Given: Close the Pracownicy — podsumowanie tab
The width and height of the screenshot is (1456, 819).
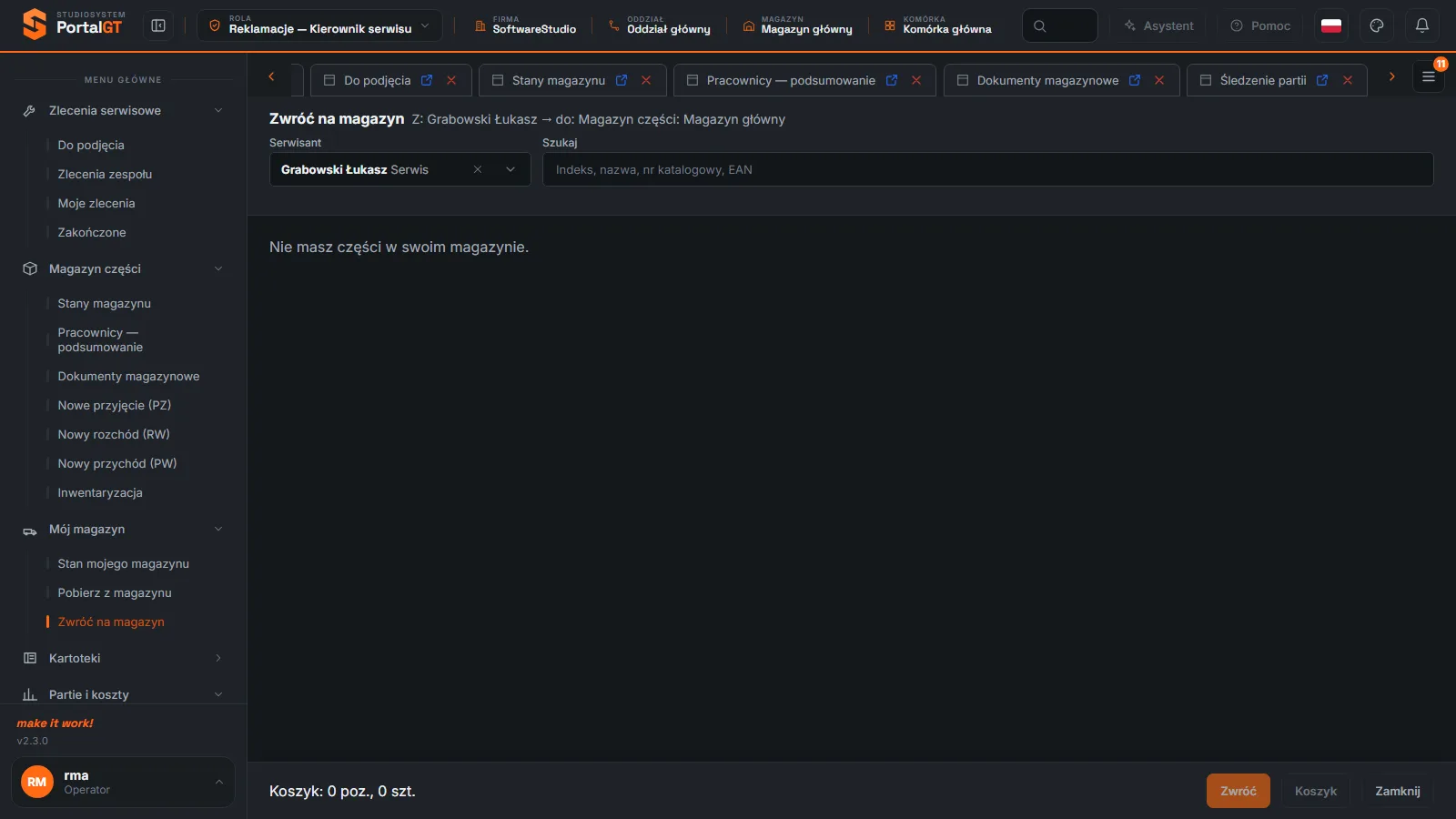Looking at the screenshot, I should click(x=916, y=80).
